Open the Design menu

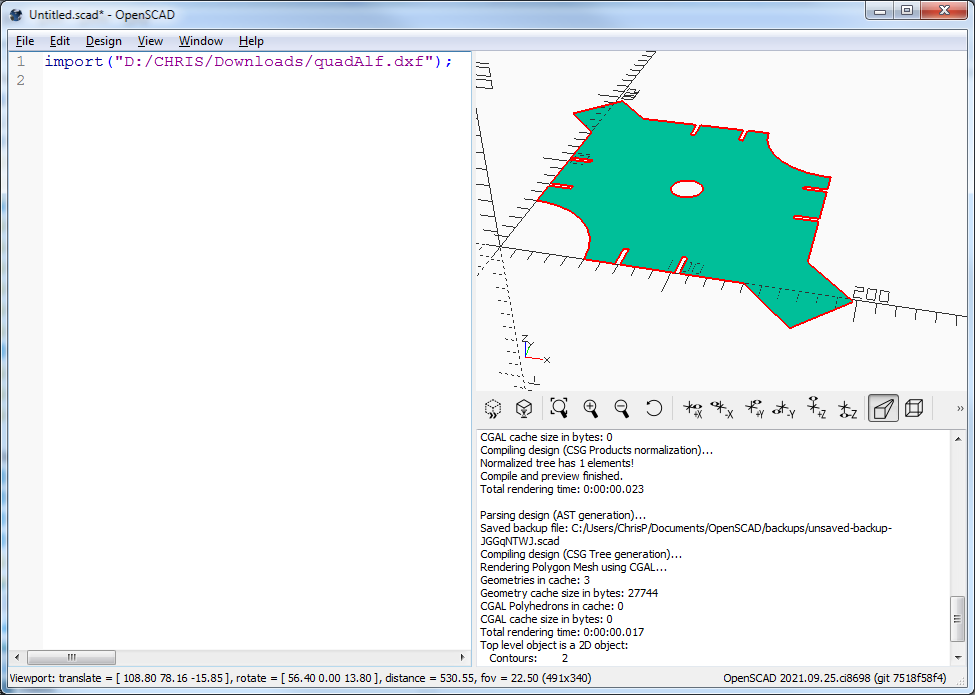tap(103, 41)
